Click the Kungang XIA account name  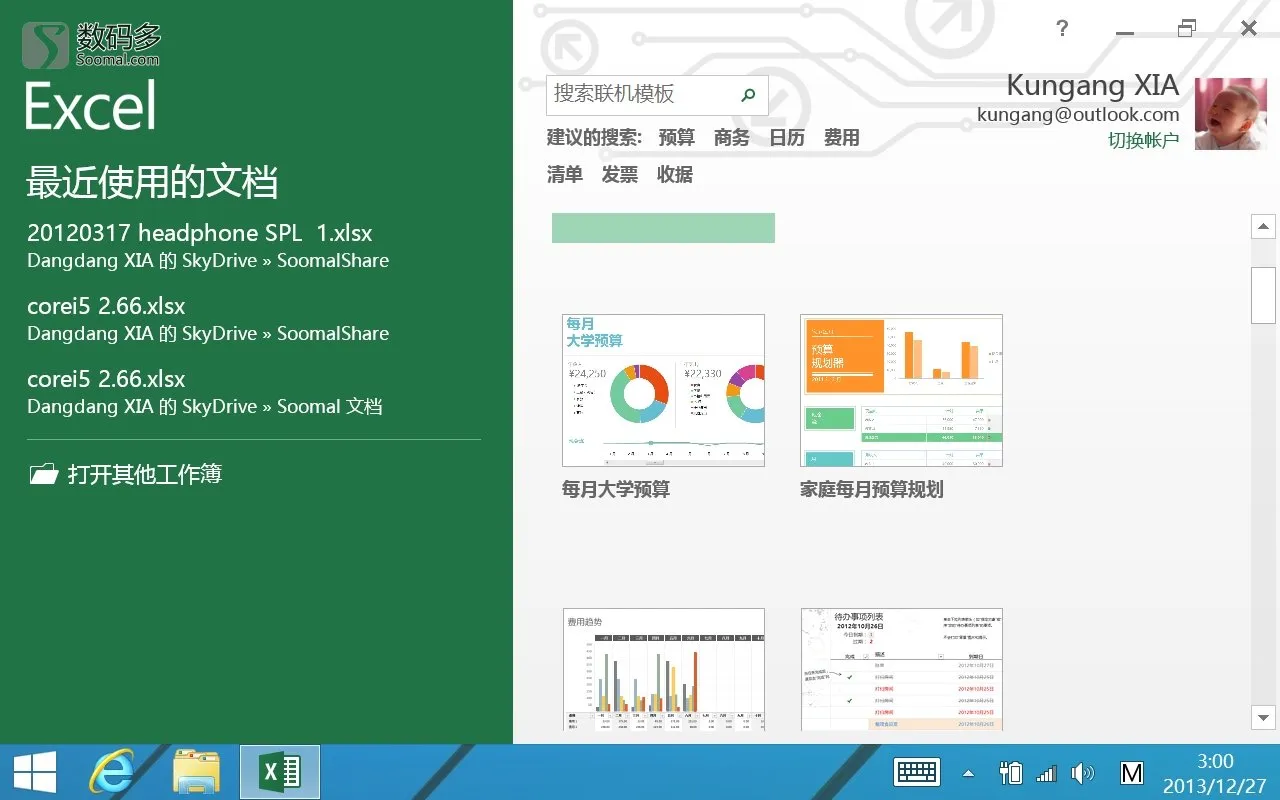[1093, 86]
